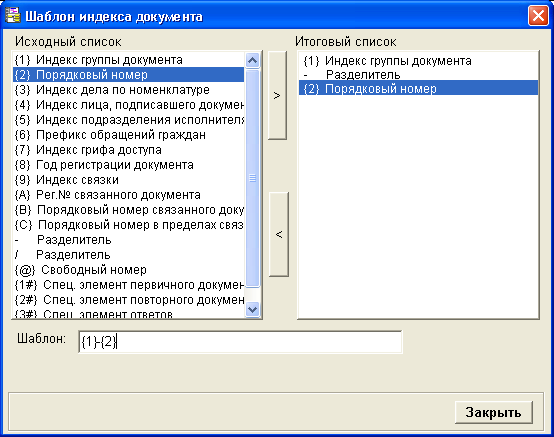Screen dimensions: 554x437
Task: Select '{3} Индекс дела по номенклатуре'
Action: pos(129,90)
